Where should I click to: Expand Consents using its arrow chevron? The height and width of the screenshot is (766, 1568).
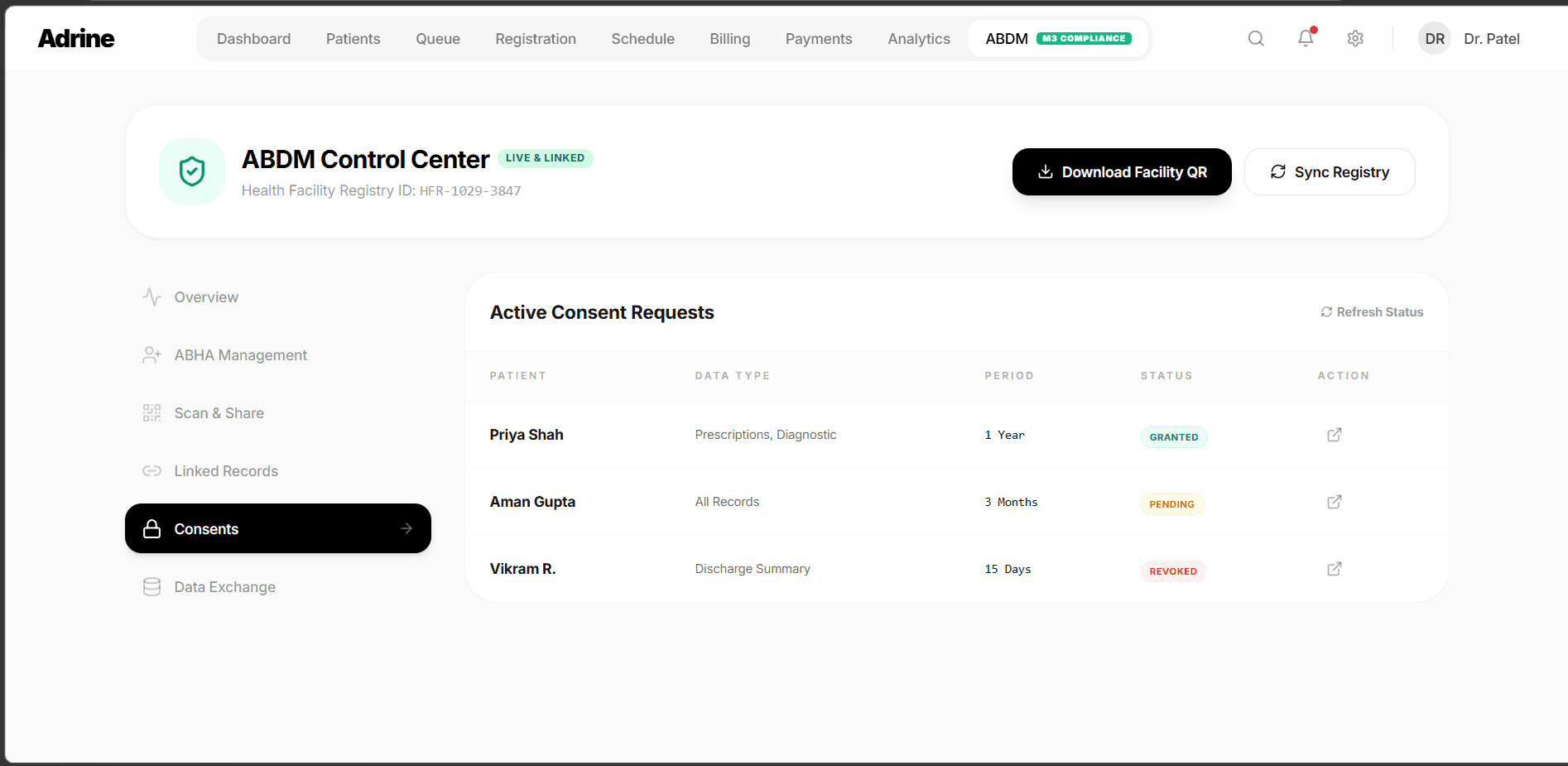[x=406, y=528]
